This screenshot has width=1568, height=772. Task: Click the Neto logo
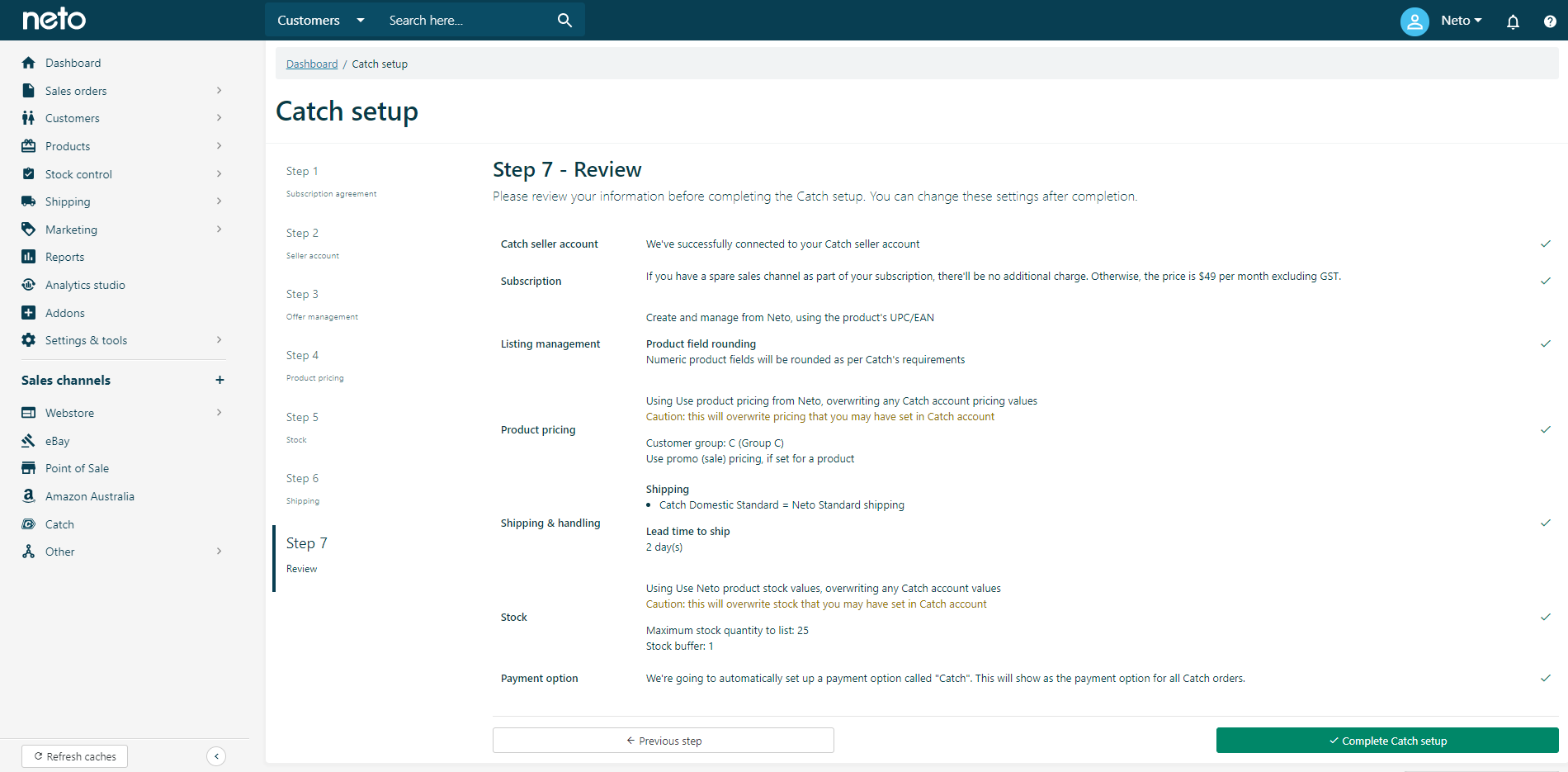(54, 19)
